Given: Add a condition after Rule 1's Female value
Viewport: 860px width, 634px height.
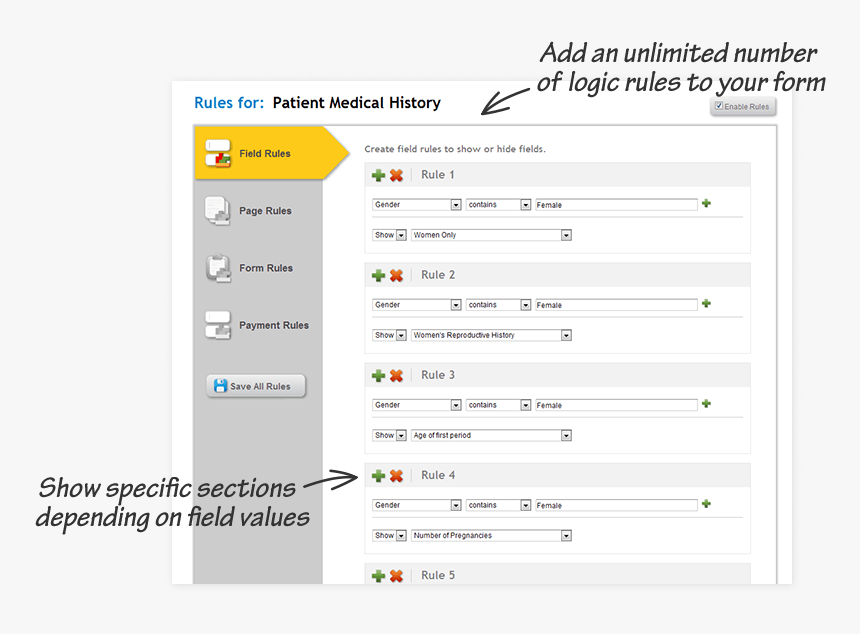Looking at the screenshot, I should [706, 204].
